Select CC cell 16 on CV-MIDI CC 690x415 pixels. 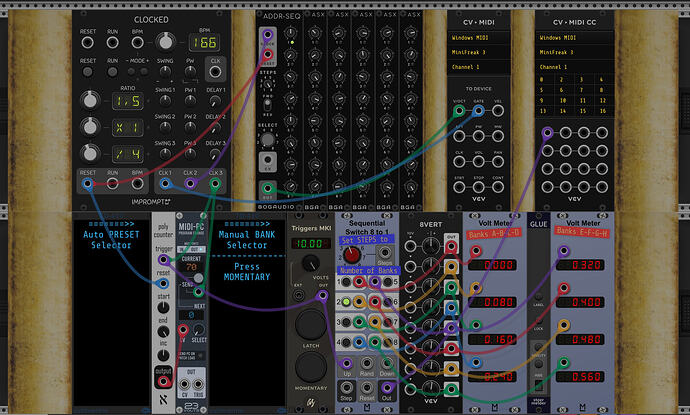click(603, 111)
